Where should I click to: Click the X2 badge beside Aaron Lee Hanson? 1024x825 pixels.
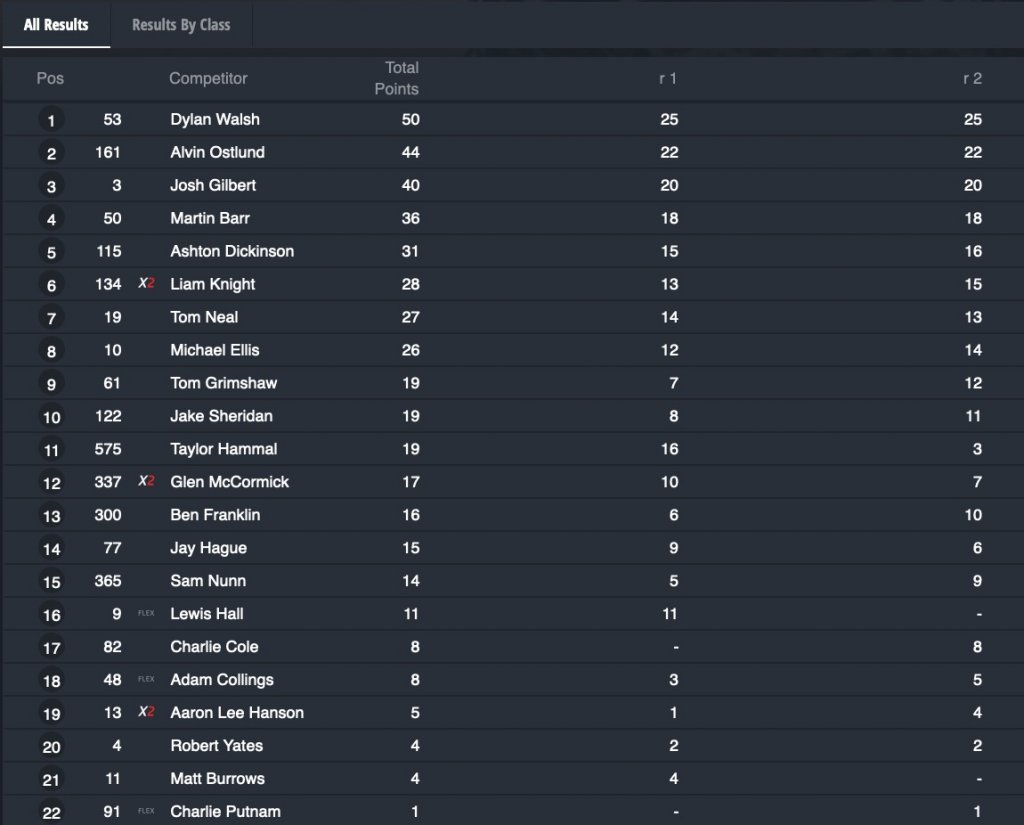click(146, 713)
